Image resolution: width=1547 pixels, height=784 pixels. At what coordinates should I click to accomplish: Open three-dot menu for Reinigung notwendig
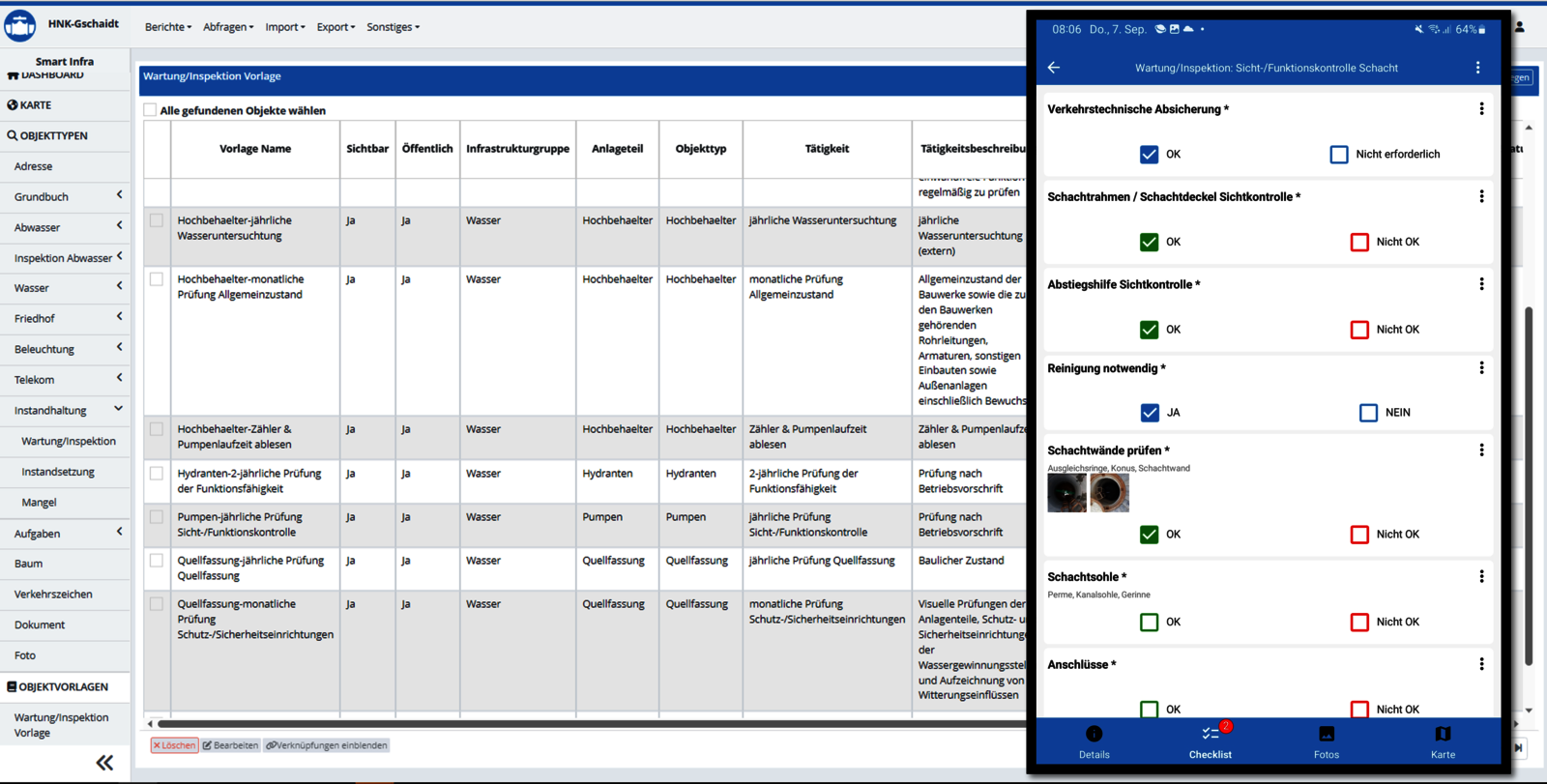tap(1481, 368)
